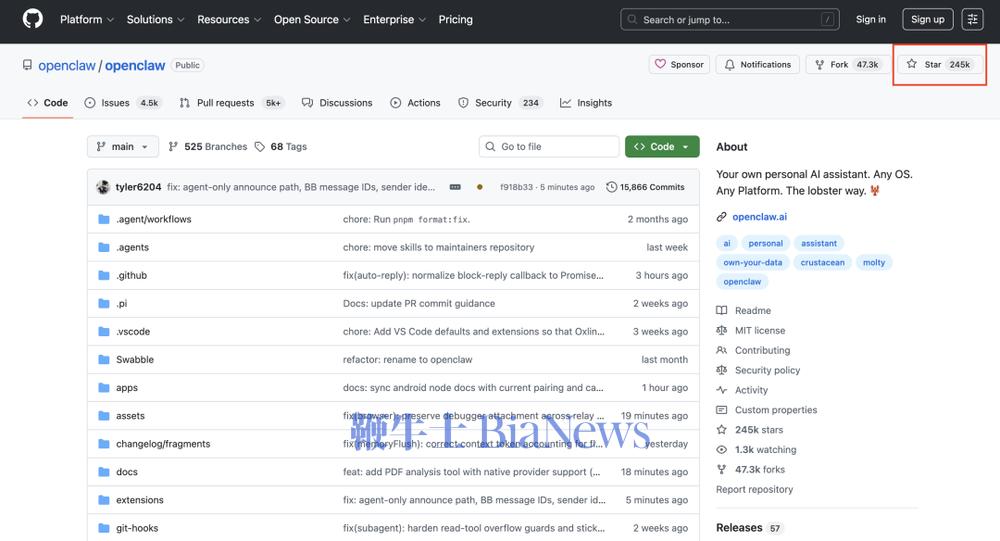1000x541 pixels.
Task: Star the openclaw repository
Action: (938, 64)
